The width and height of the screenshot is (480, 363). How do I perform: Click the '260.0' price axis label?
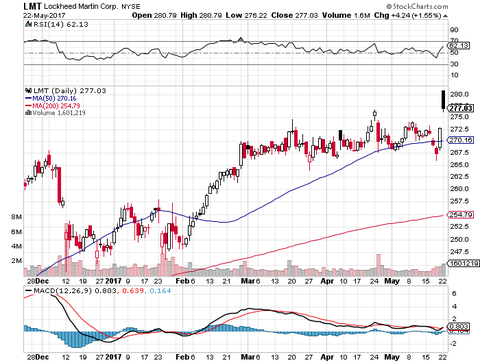(459, 189)
